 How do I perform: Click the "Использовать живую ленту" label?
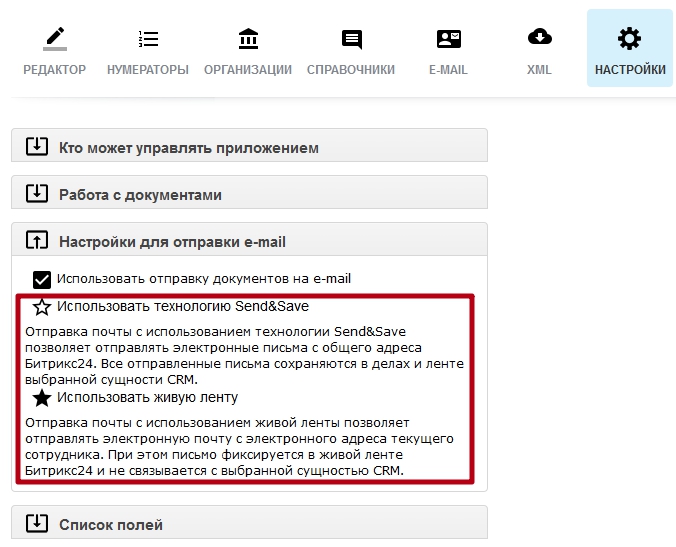click(147, 397)
